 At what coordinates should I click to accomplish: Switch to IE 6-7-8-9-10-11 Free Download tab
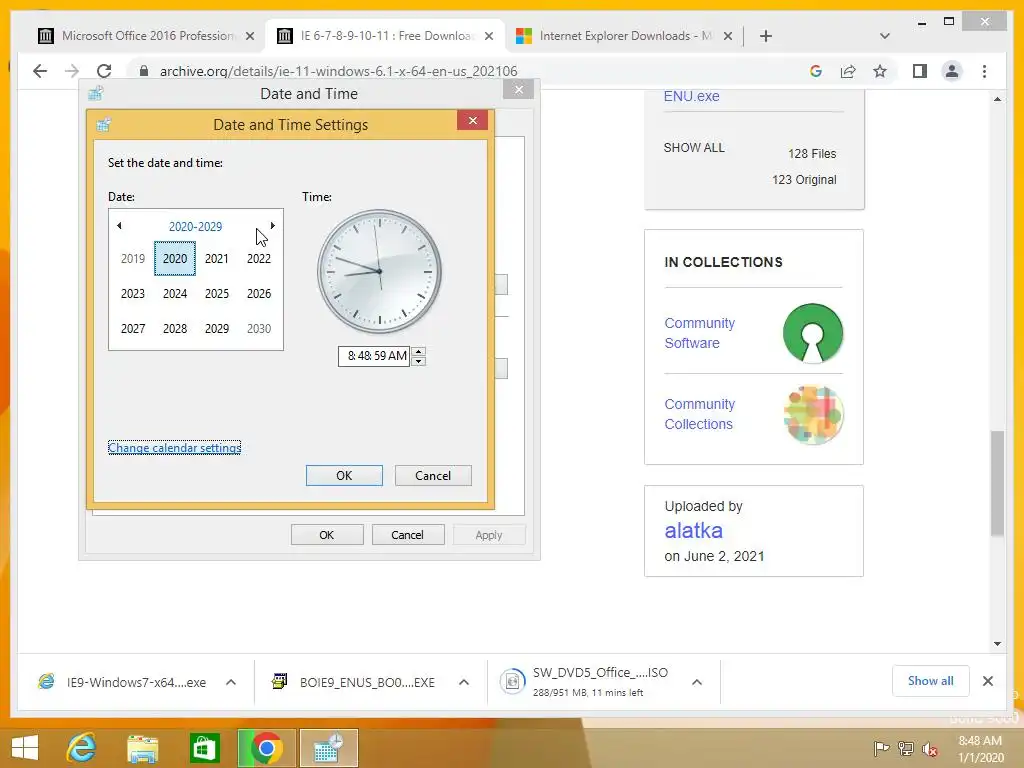(387, 36)
